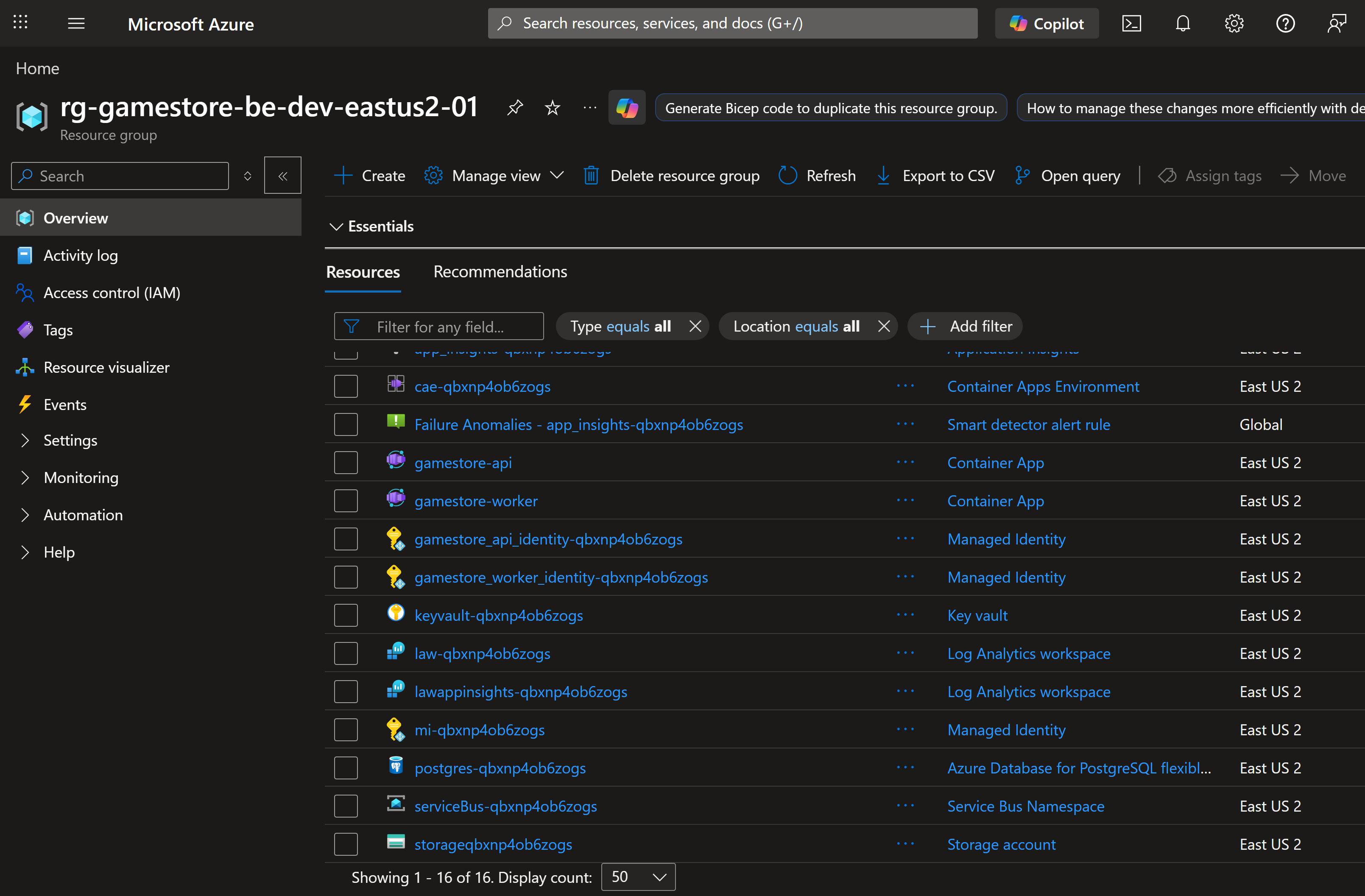The height and width of the screenshot is (896, 1365).
Task: Click the gamestore-api container app icon
Action: pyautogui.click(x=396, y=460)
